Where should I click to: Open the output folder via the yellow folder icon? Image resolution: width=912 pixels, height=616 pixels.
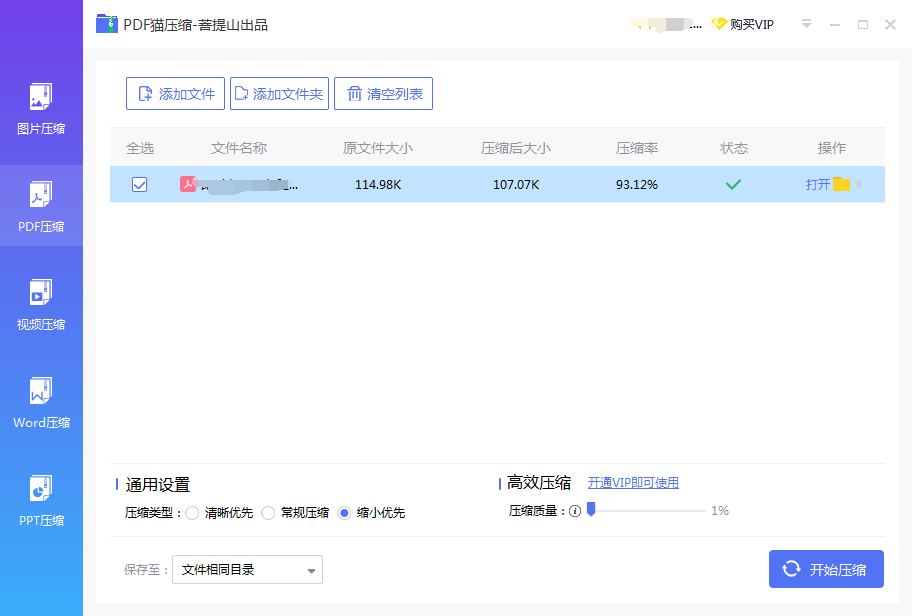[841, 184]
